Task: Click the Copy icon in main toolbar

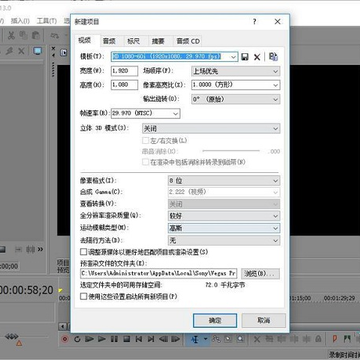Action: (23, 35)
